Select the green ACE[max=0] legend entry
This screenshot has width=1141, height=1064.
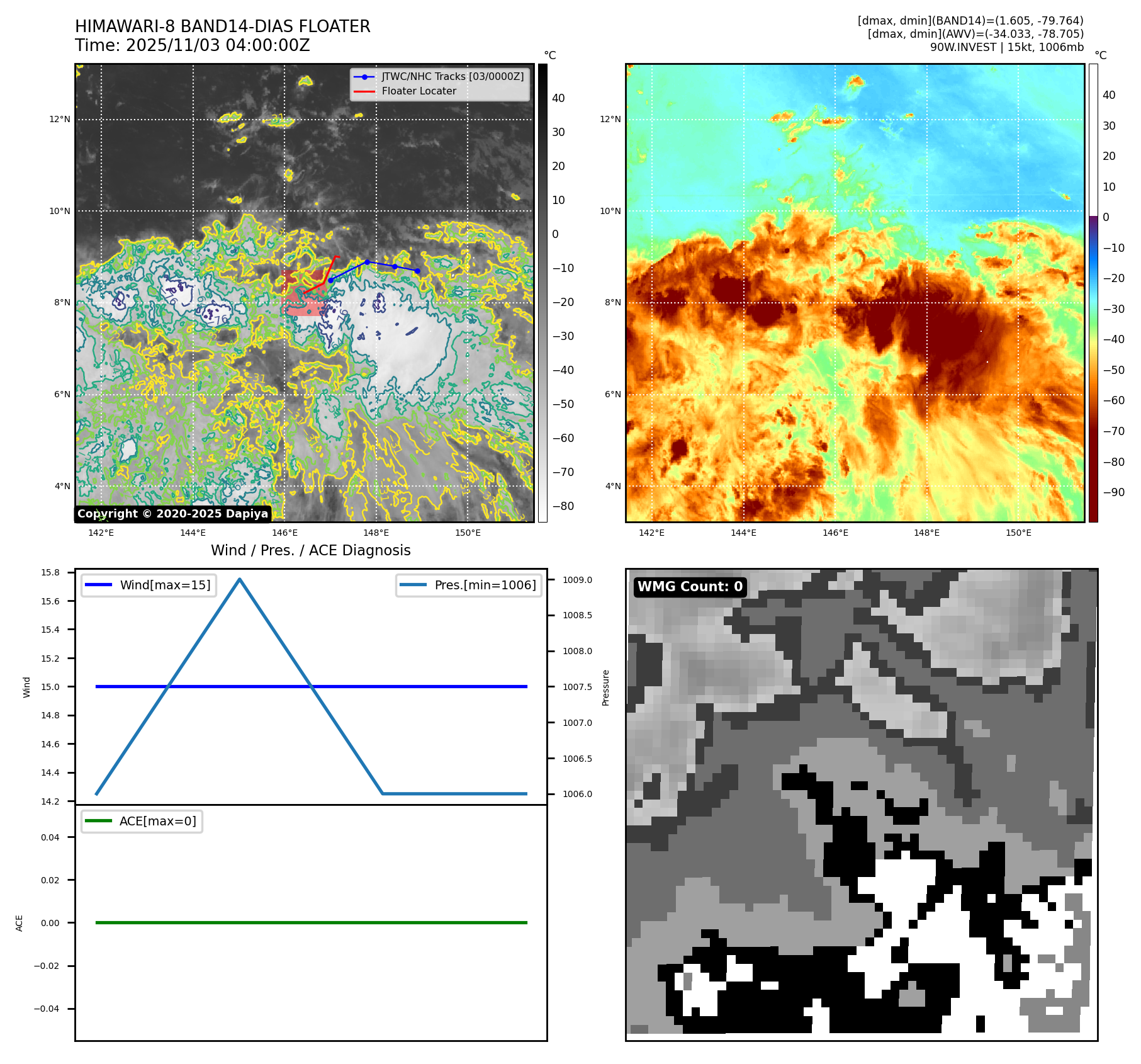(142, 821)
